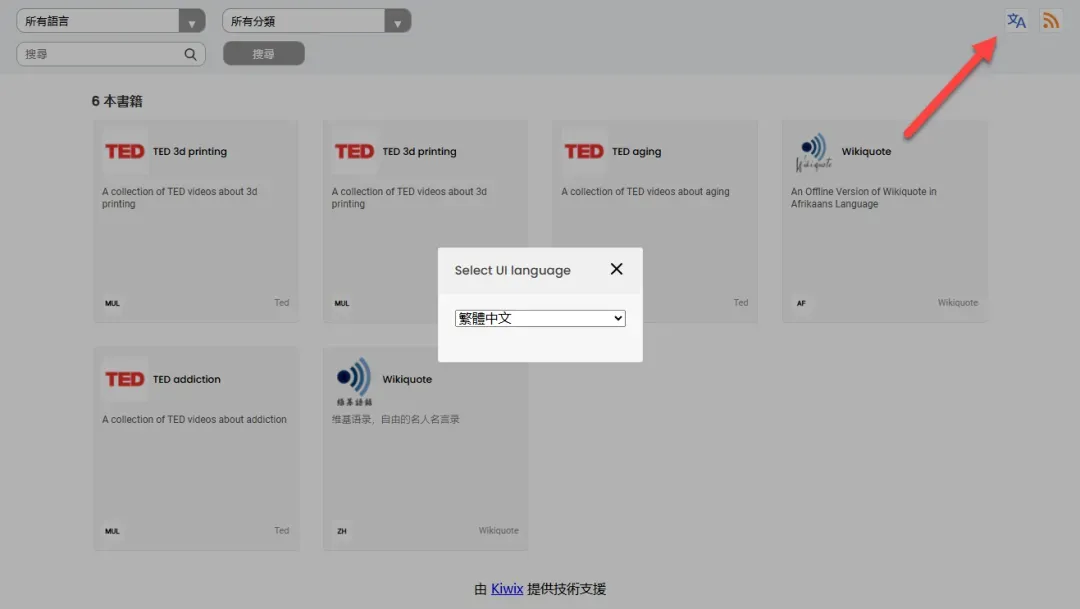This screenshot has width=1080, height=609.
Task: Close the Select UI language dialog
Action: pos(616,269)
